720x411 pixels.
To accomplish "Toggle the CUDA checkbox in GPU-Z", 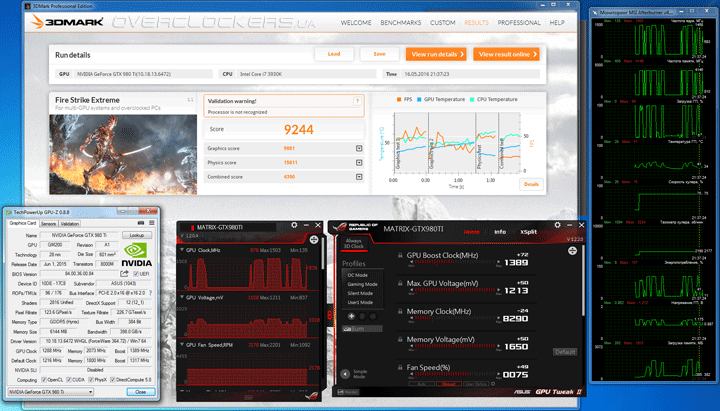I will point(69,380).
